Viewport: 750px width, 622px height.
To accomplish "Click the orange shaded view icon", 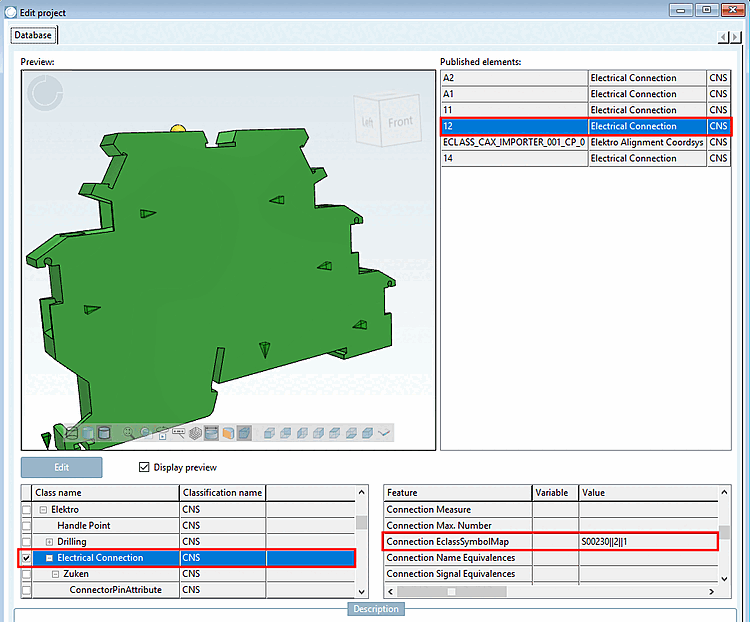I will click(x=227, y=433).
